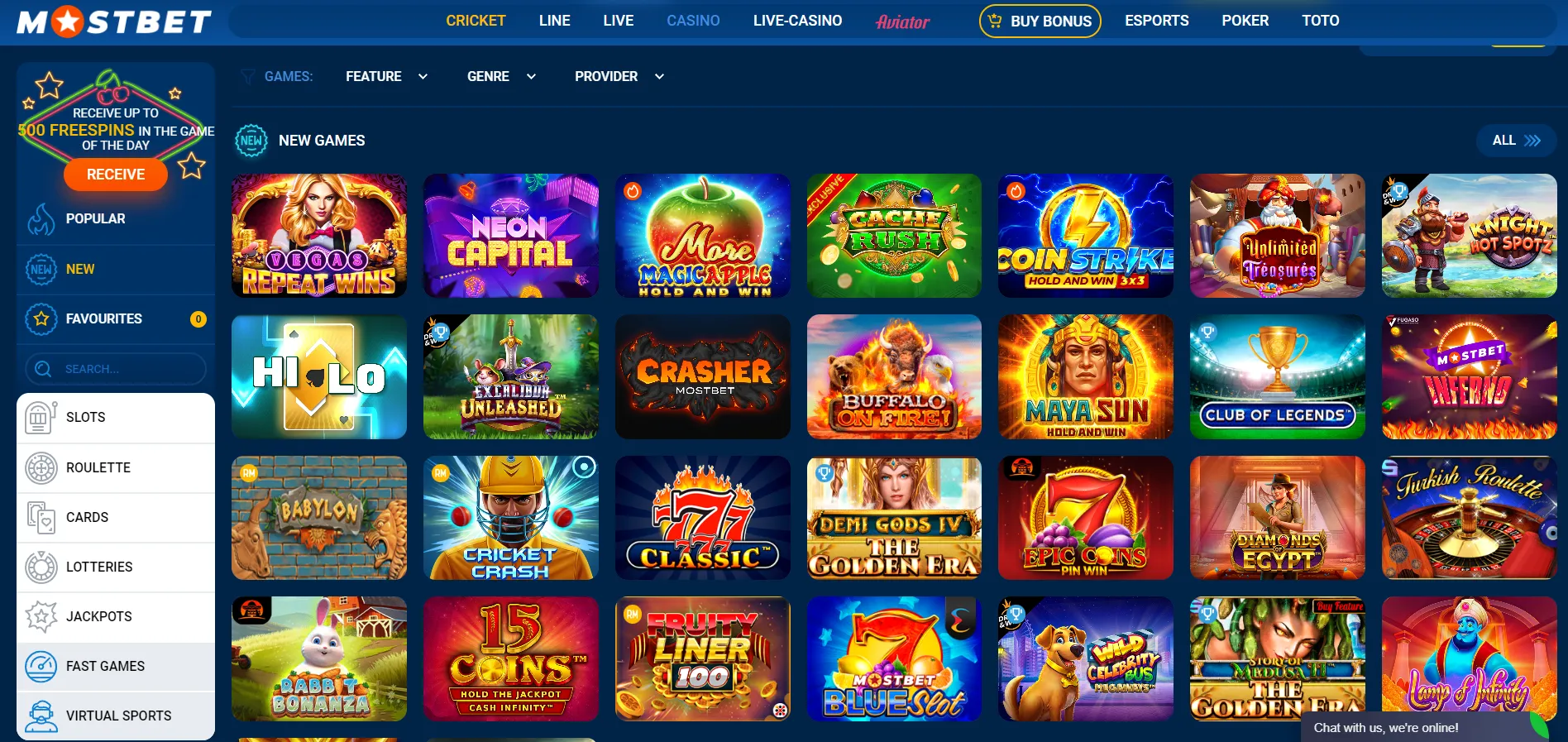Click the Popular flame icon
Image resolution: width=1568 pixels, height=742 pixels.
pyautogui.click(x=41, y=218)
